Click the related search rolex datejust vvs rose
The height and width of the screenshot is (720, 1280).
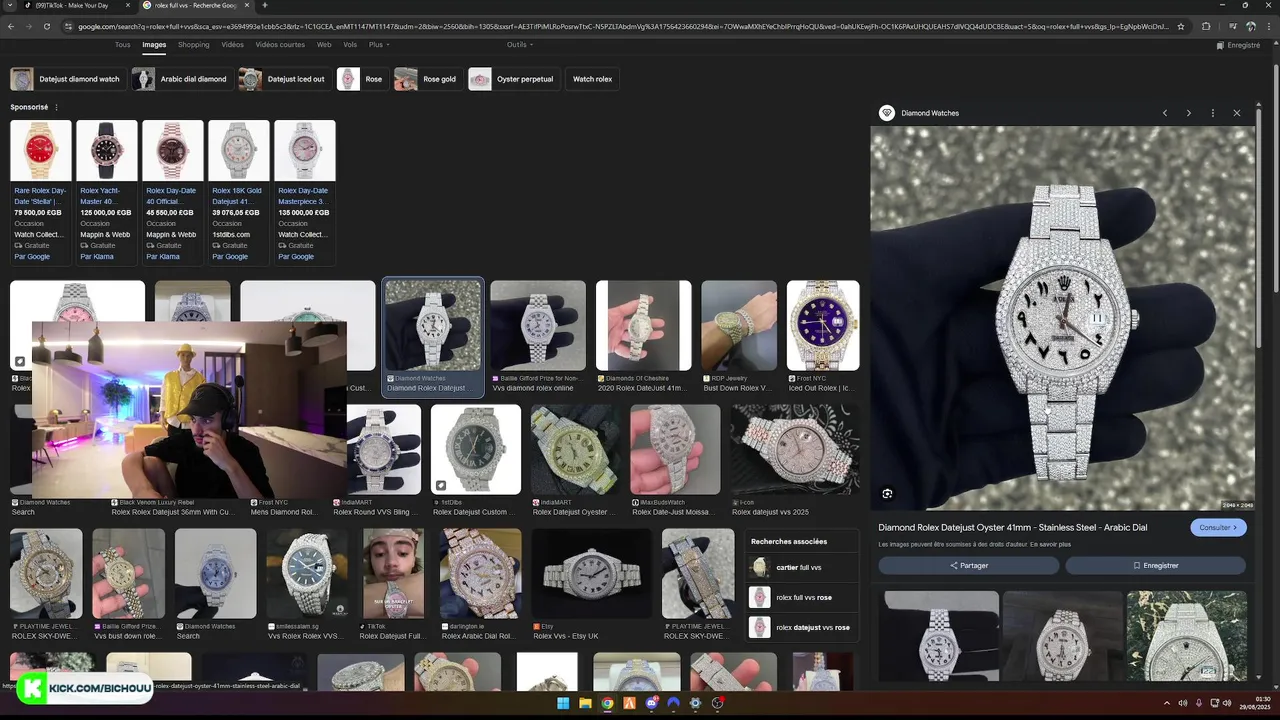800,627
